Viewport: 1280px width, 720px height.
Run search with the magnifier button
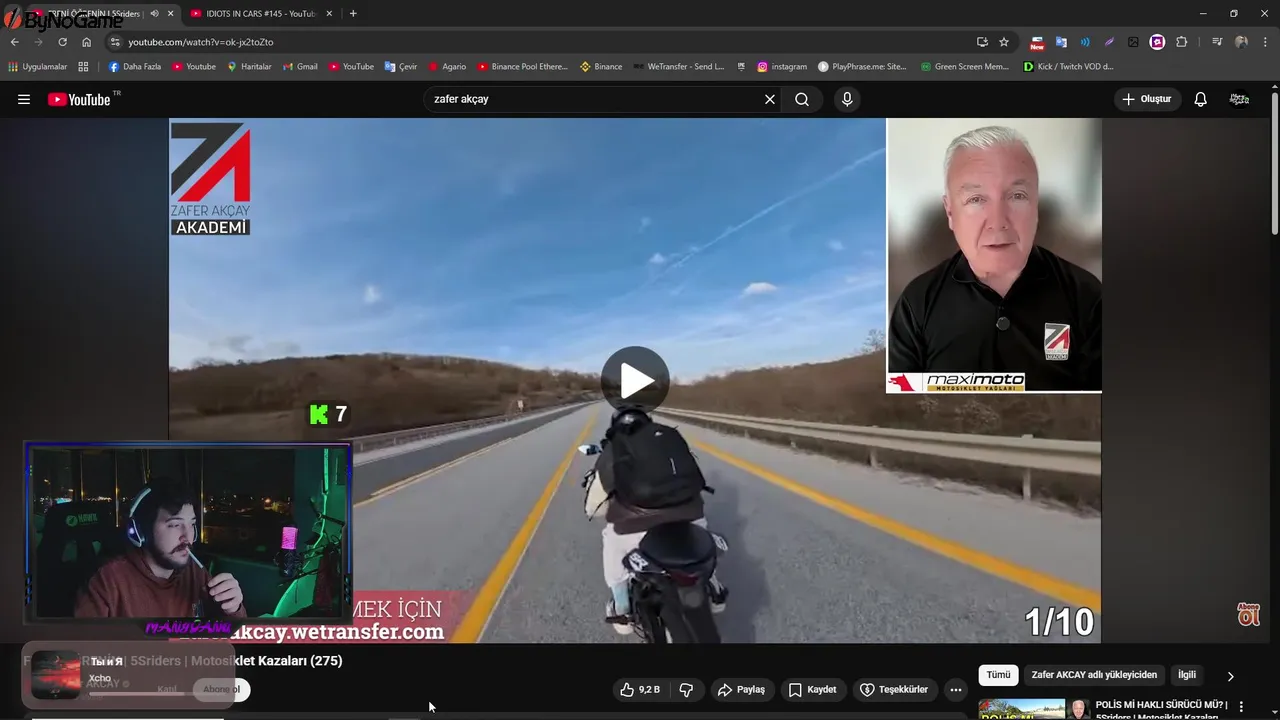(x=802, y=99)
